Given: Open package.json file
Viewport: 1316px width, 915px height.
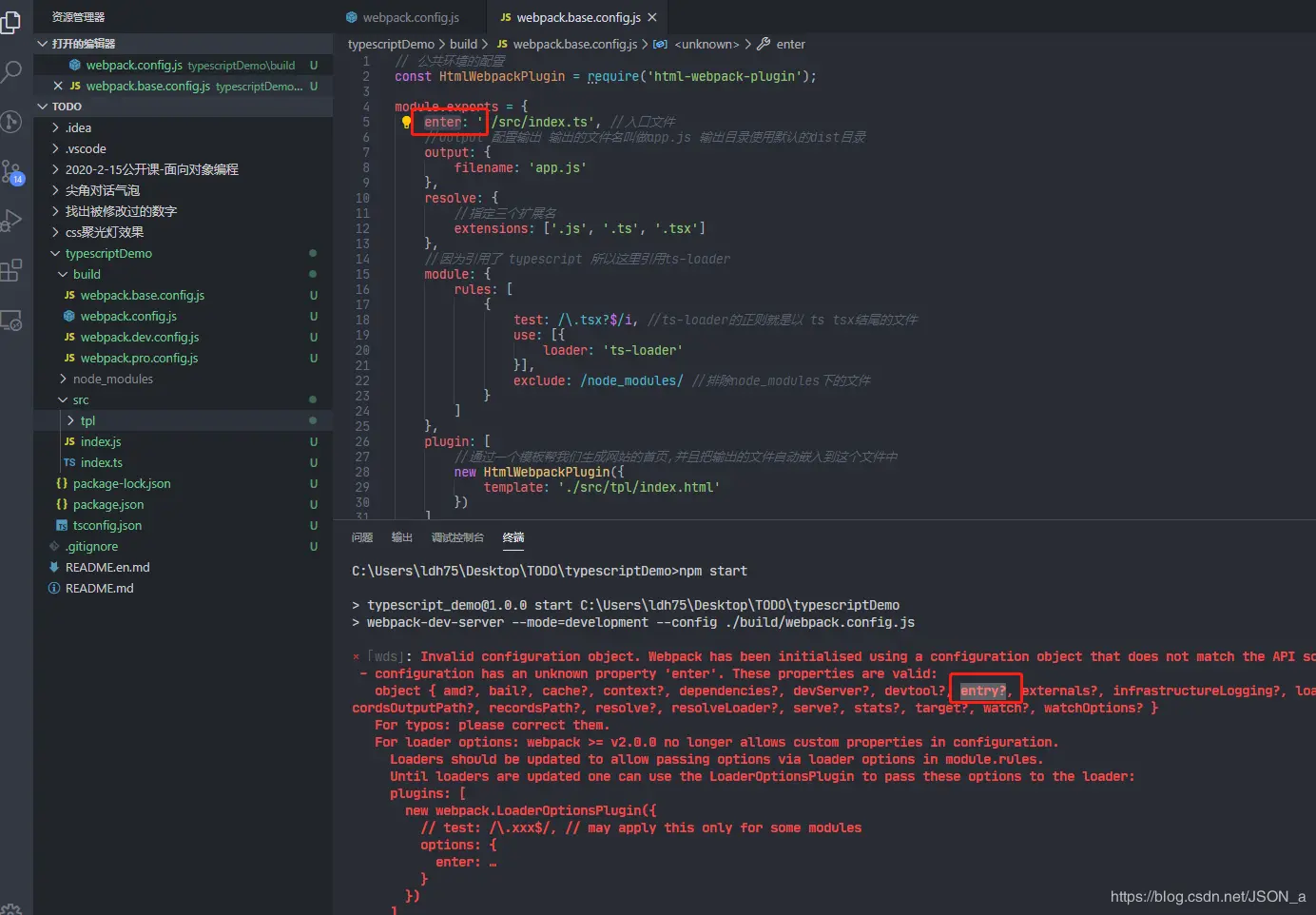Looking at the screenshot, I should coord(183,504).
